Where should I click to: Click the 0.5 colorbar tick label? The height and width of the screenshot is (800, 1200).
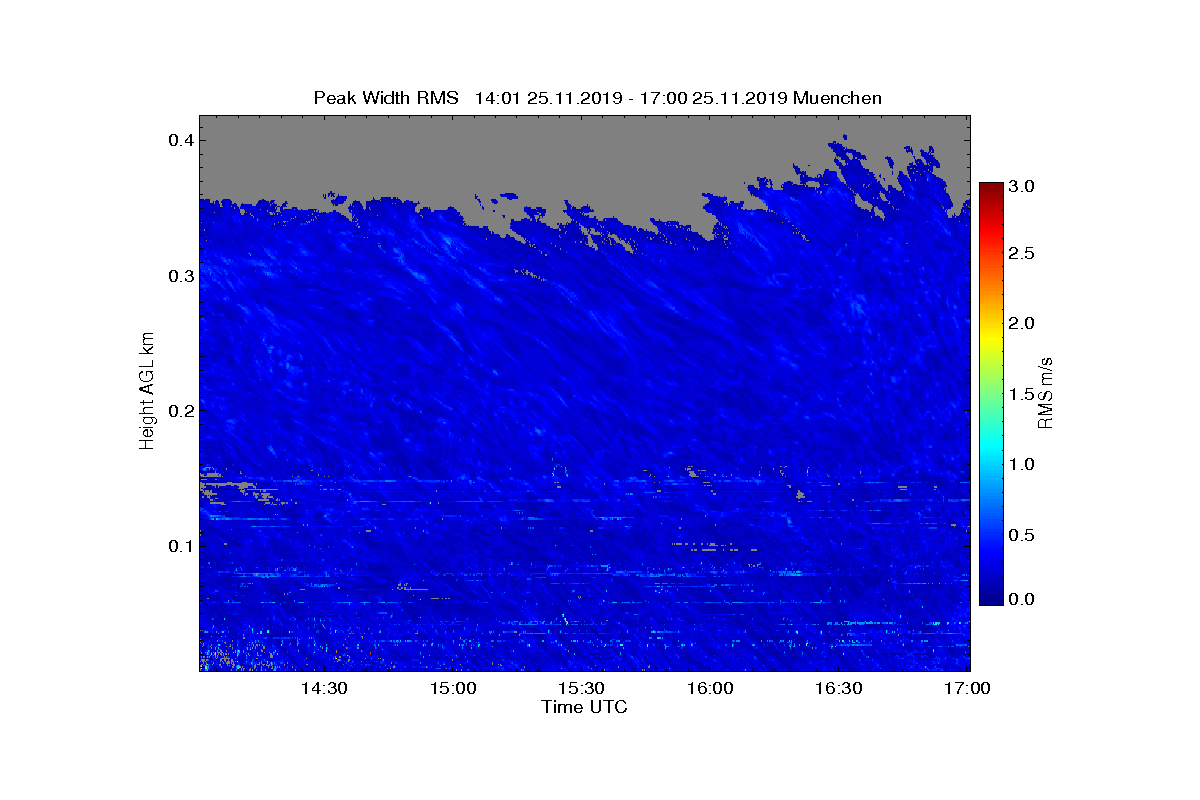point(1022,535)
